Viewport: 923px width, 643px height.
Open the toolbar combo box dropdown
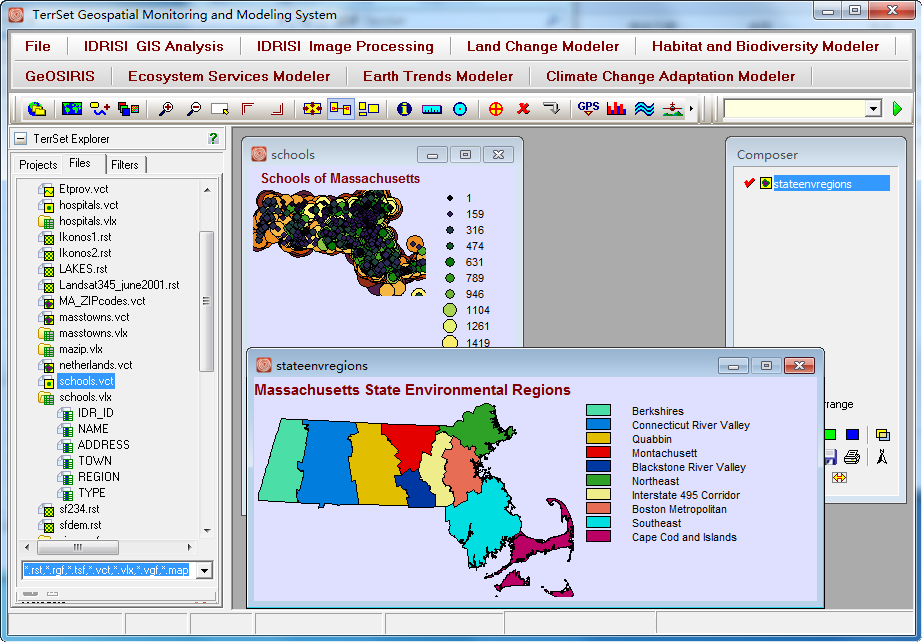(x=872, y=108)
